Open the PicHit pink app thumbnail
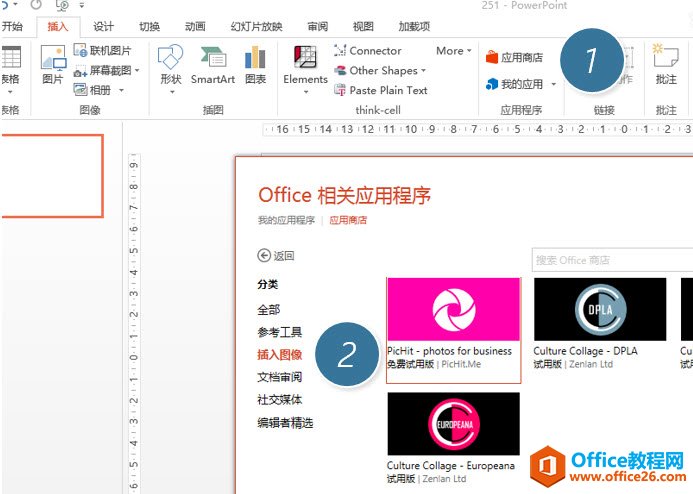The height and width of the screenshot is (494, 693). point(453,309)
